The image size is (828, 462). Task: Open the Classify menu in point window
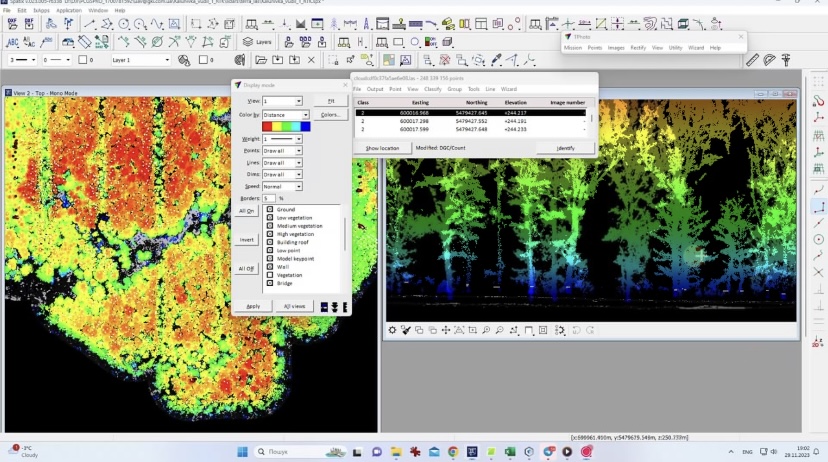pos(432,89)
